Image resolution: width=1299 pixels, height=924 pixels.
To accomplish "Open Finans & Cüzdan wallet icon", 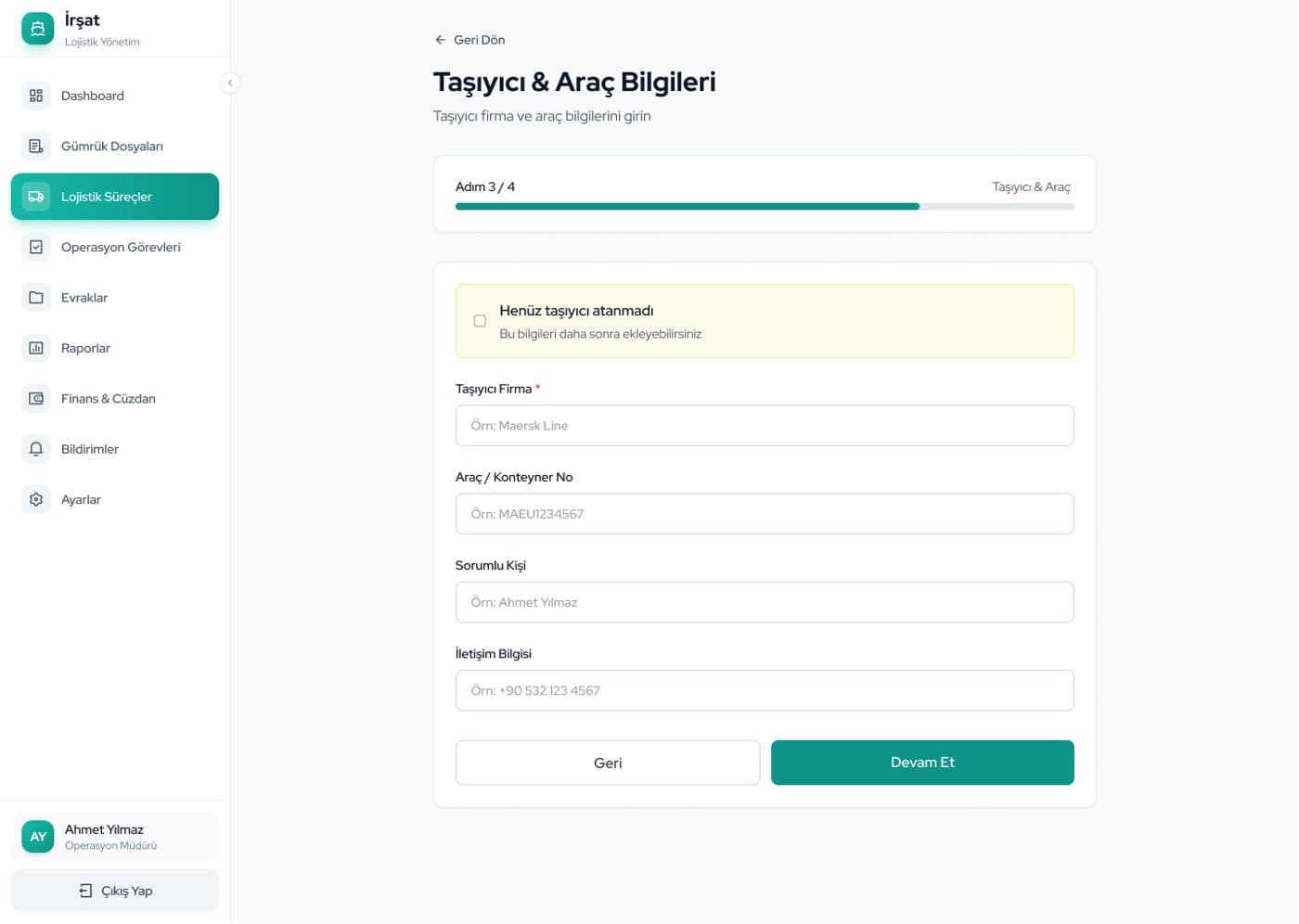I will 36,398.
